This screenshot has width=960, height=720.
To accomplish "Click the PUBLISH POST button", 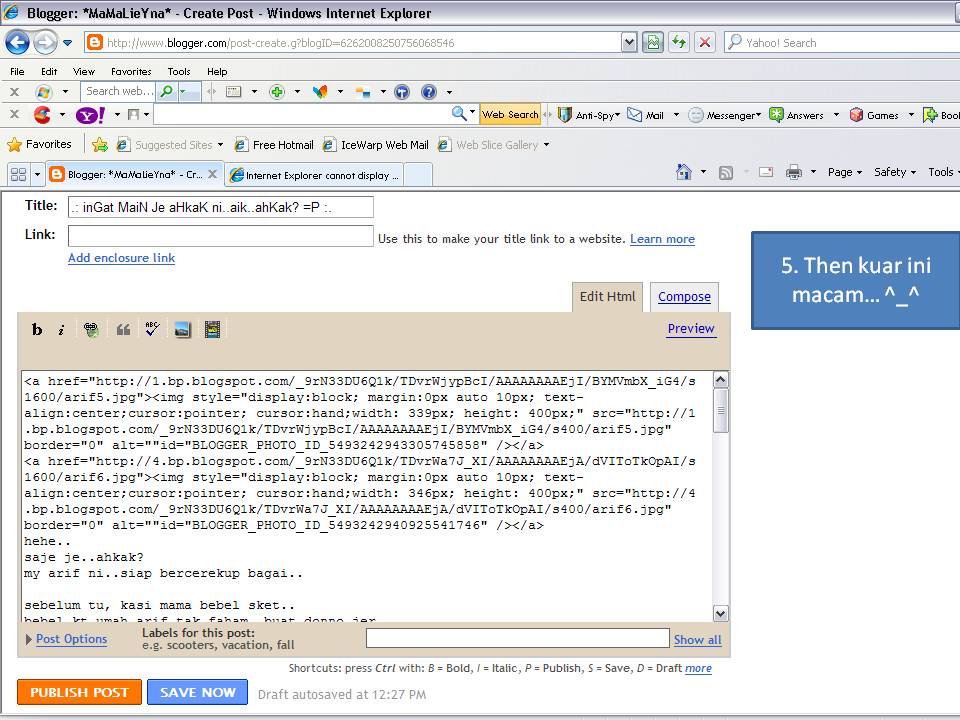I will [80, 692].
